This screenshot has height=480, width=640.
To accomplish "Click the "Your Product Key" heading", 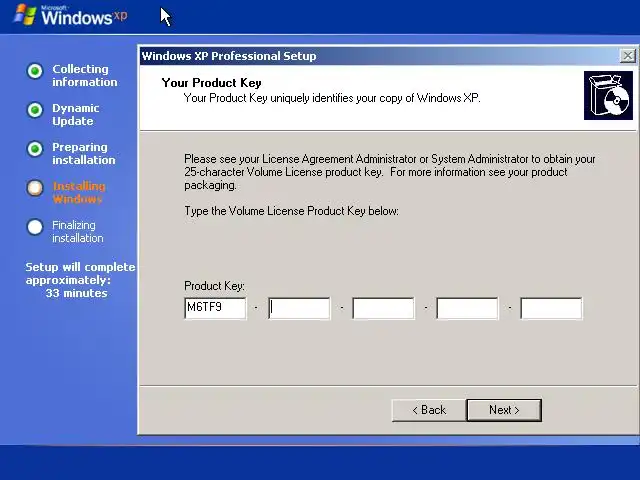I will [211, 83].
